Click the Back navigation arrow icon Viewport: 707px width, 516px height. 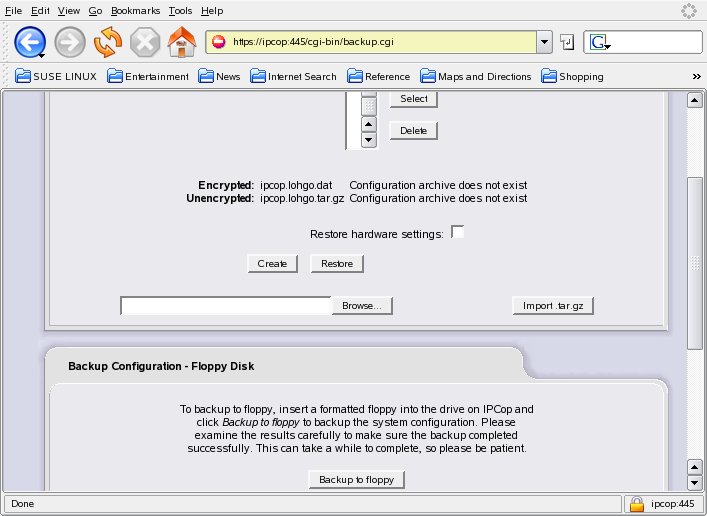click(30, 42)
